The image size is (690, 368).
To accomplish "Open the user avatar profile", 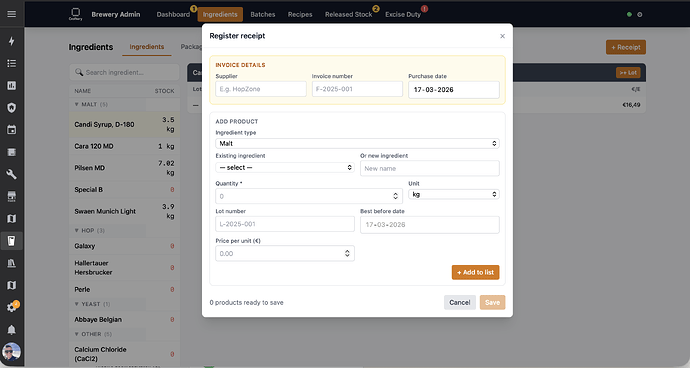I will tap(11, 353).
